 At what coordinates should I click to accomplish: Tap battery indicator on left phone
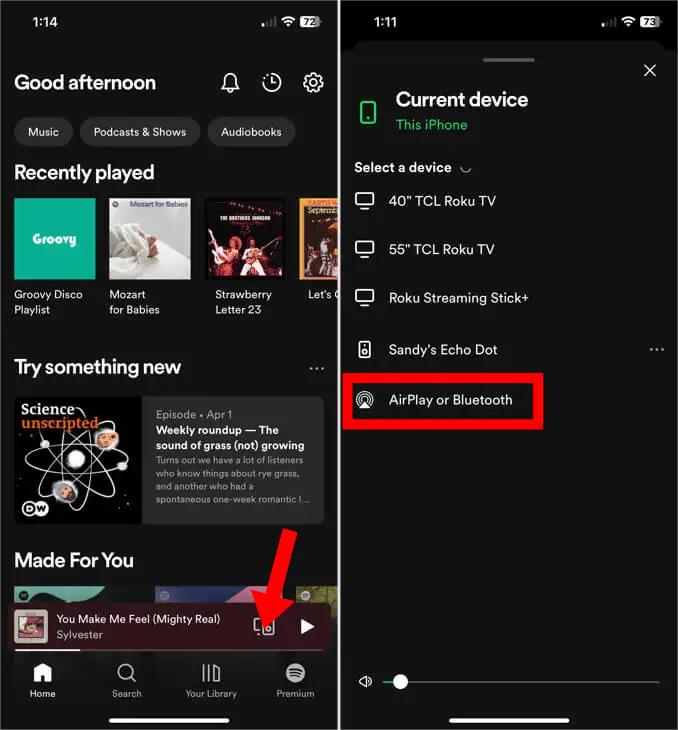311,21
